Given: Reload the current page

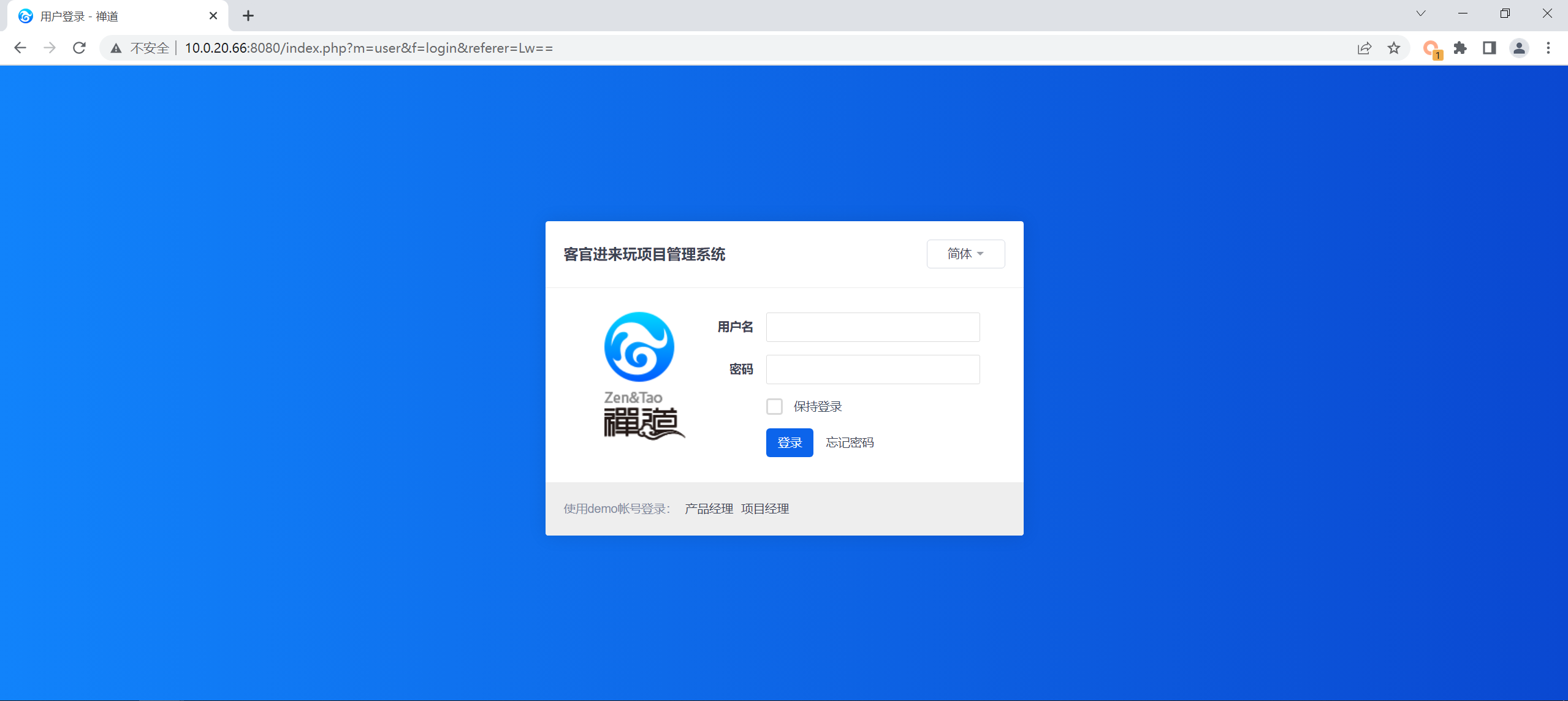Looking at the screenshot, I should (79, 48).
